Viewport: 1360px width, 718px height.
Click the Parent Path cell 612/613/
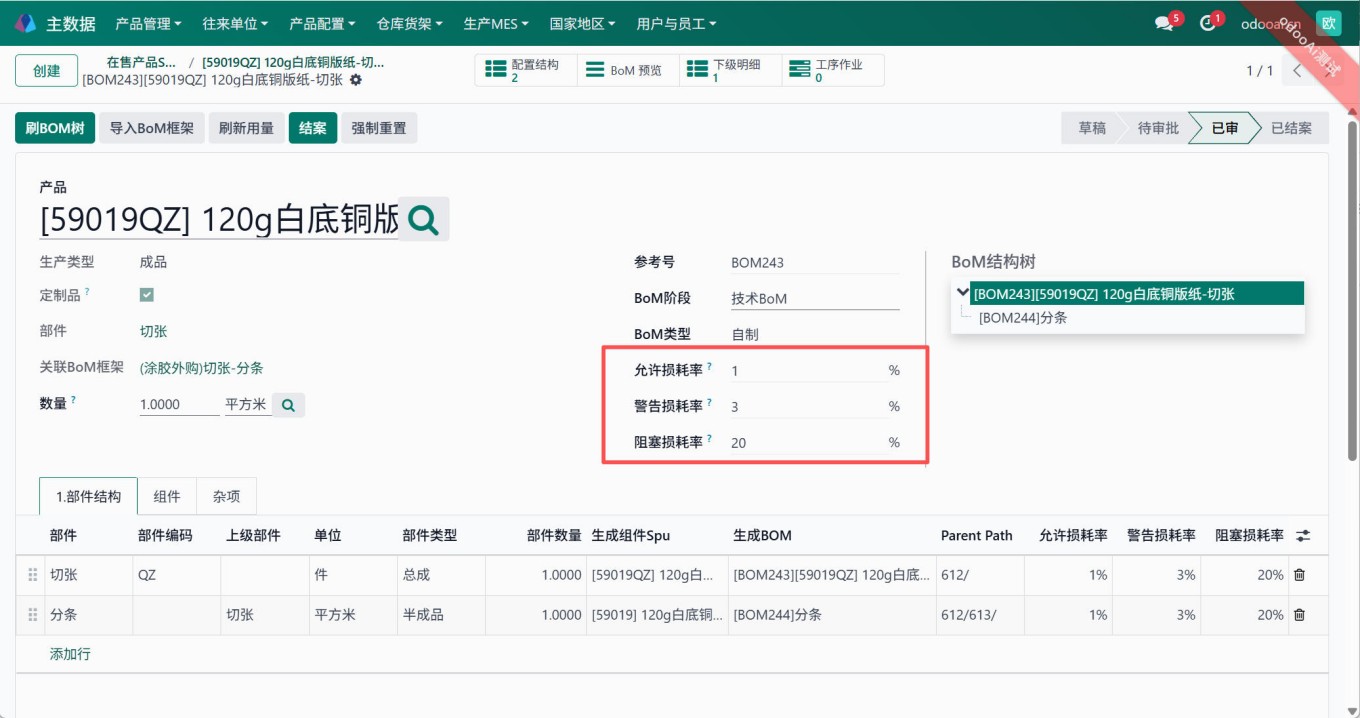pyautogui.click(x=979, y=615)
